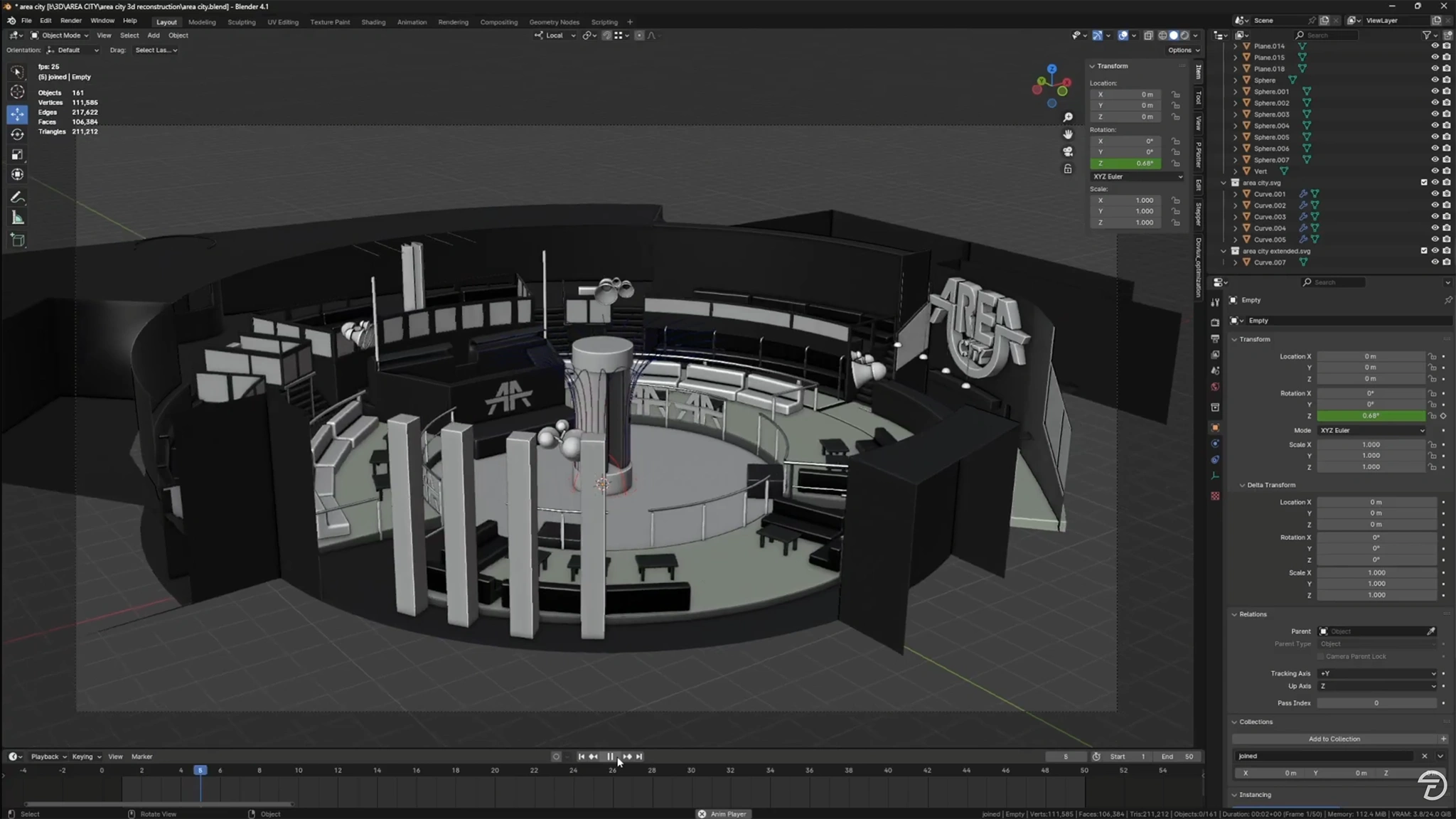Screen dimensions: 1456x819
Task: Pause the animation playback
Action: (x=610, y=756)
